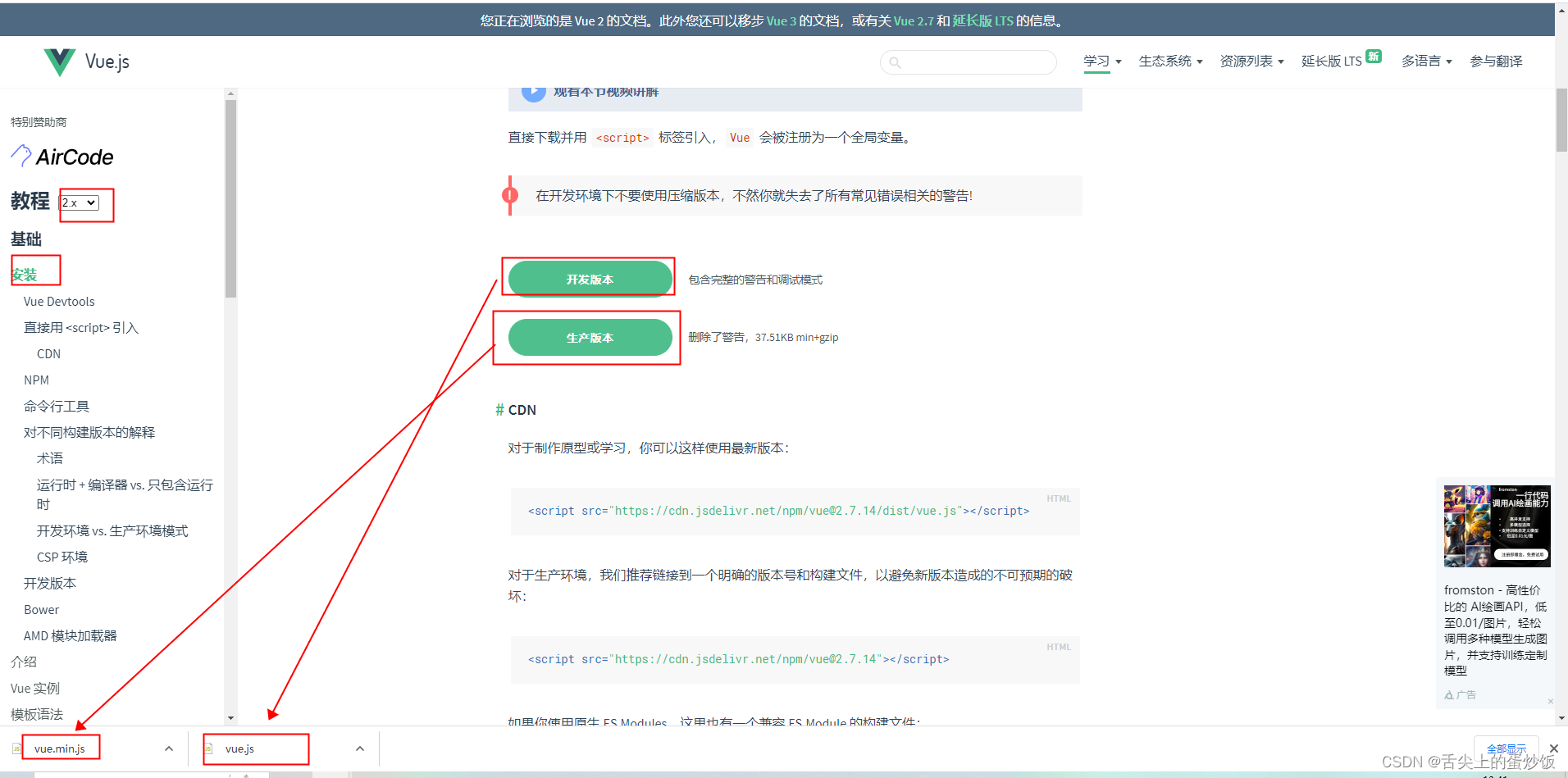The height and width of the screenshot is (778, 1568).
Task: Expand the 多语言 menu
Action: point(1426,61)
